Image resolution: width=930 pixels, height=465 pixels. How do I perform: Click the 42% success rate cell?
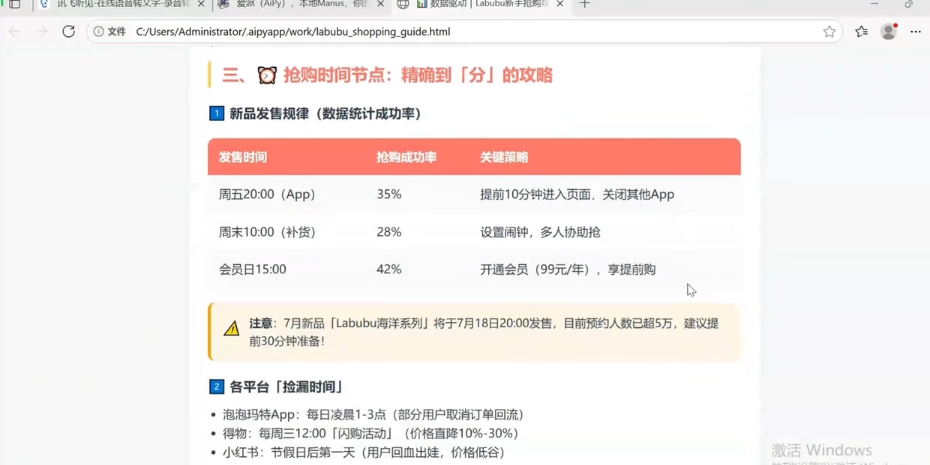click(389, 269)
